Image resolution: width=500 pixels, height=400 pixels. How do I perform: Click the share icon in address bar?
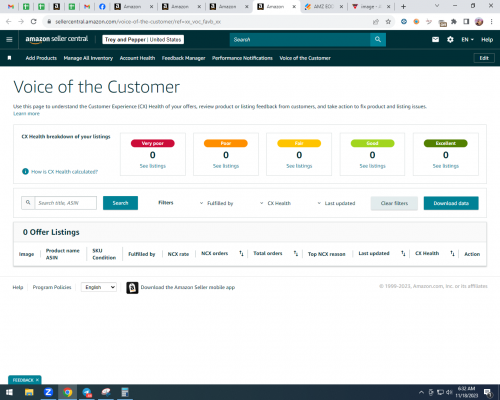click(376, 22)
